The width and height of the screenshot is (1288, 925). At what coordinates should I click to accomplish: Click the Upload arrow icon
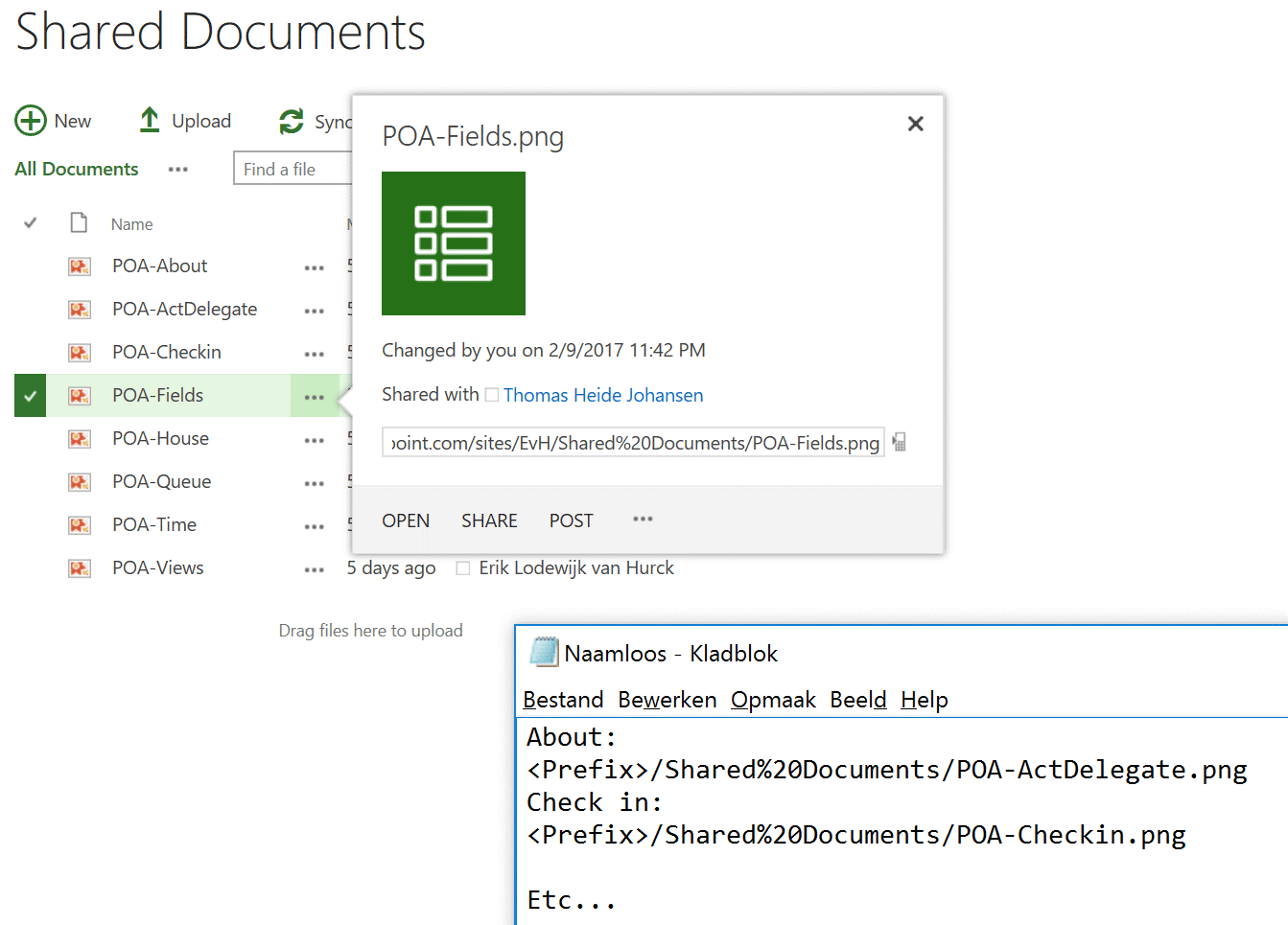(150, 121)
